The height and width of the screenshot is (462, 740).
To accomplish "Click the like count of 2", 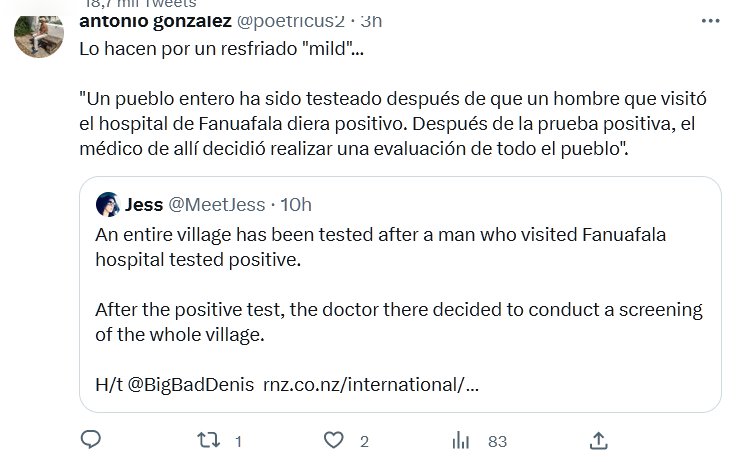I will [365, 441].
